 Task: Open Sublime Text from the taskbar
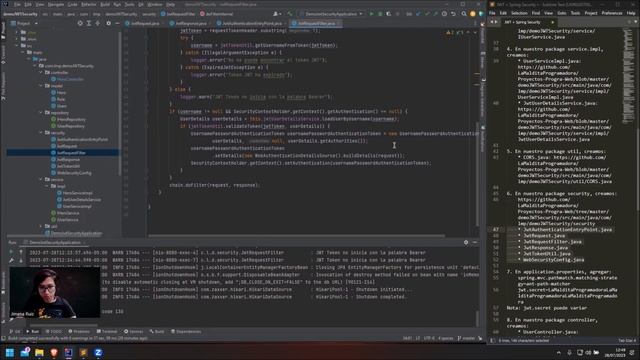83,352
